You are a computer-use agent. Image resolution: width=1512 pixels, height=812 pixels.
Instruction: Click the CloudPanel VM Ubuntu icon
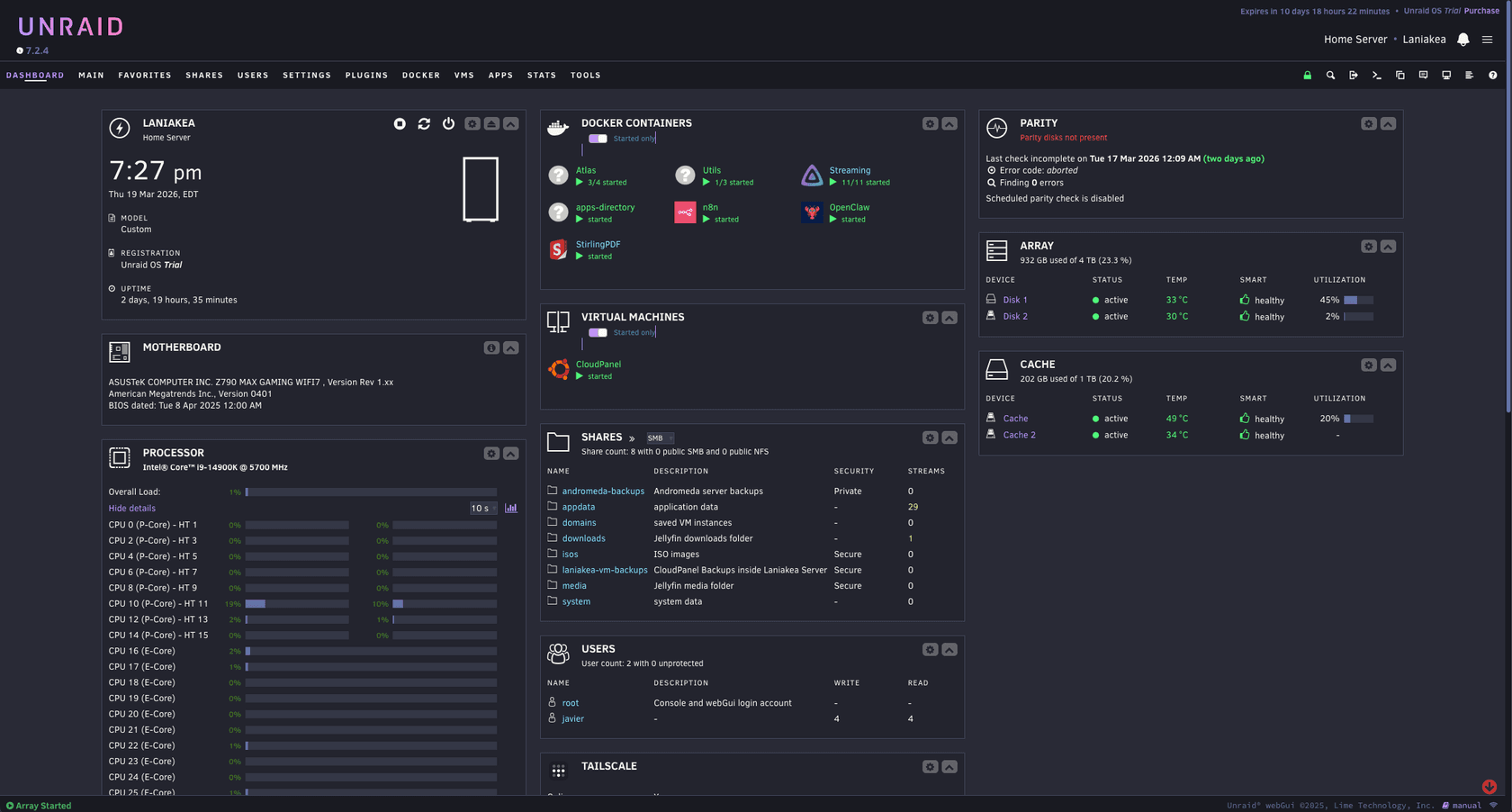coord(558,369)
